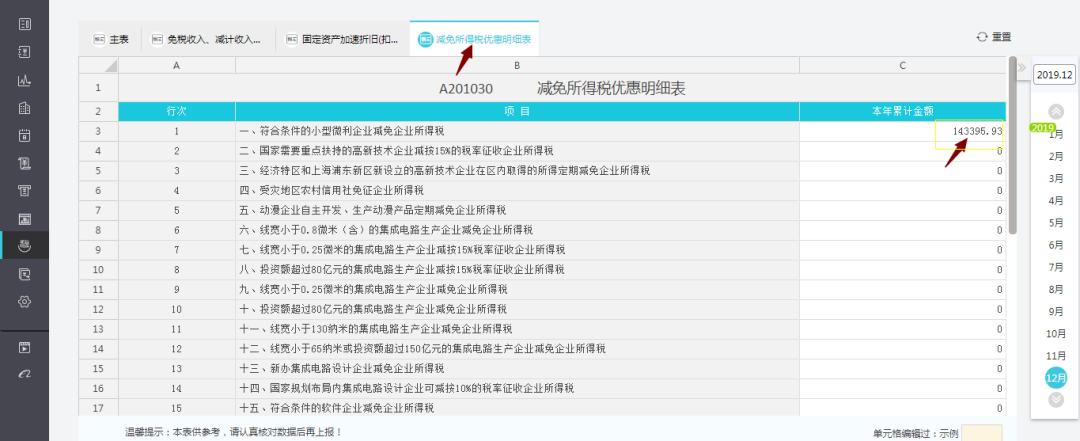The image size is (1080, 441).
Task: Click the up chevron above month list
Action: tap(1056, 111)
